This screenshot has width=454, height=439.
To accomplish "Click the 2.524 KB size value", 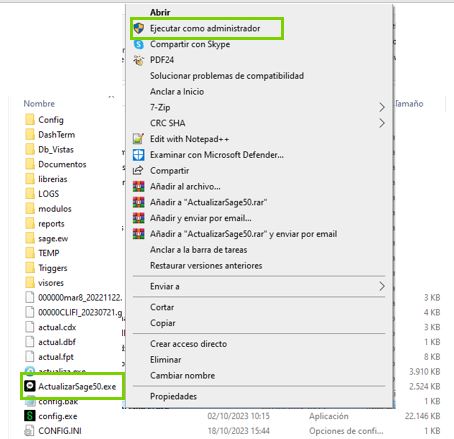I will 424,386.
